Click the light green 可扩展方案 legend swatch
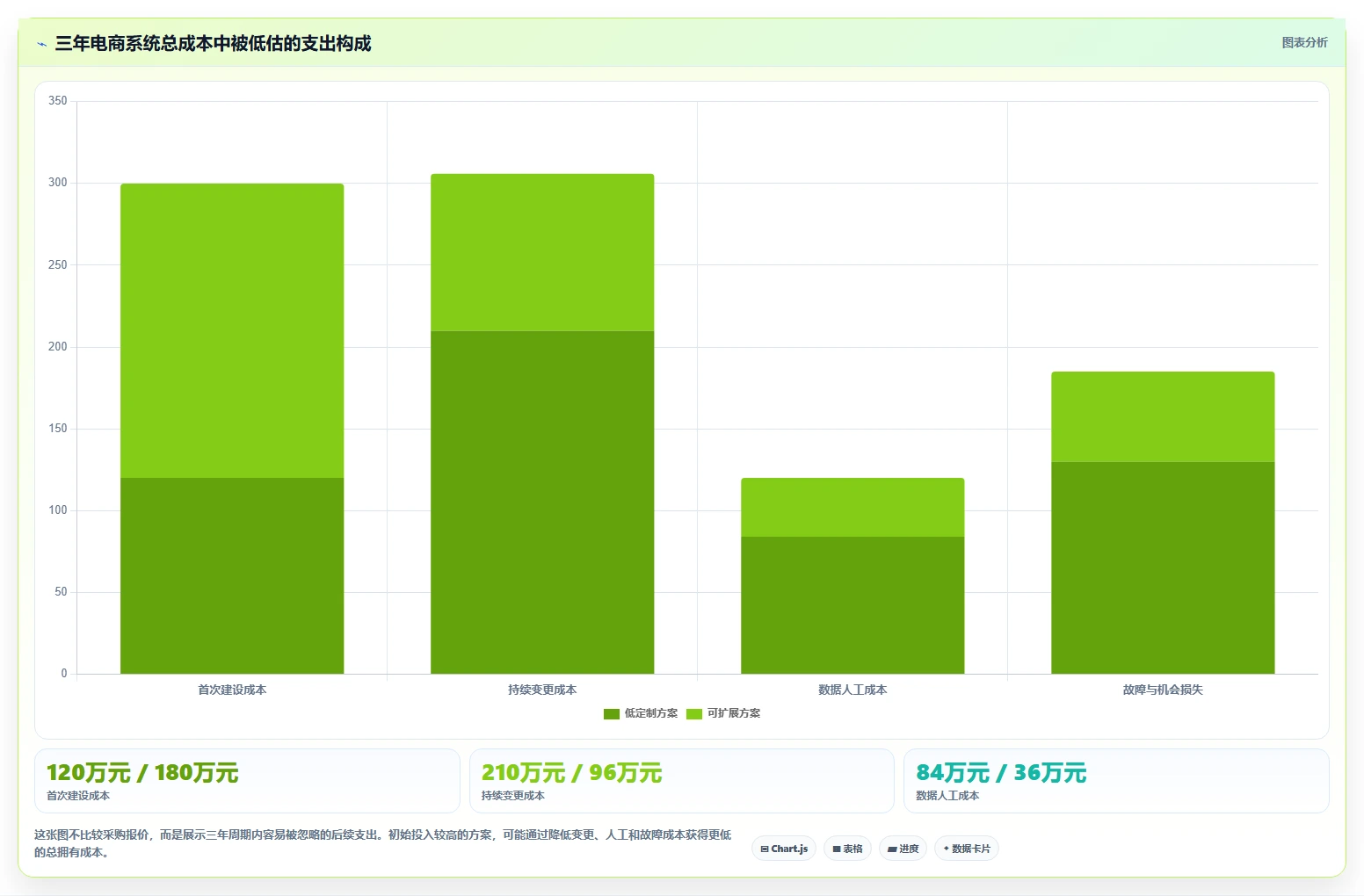This screenshot has height=896, width=1364. [694, 714]
